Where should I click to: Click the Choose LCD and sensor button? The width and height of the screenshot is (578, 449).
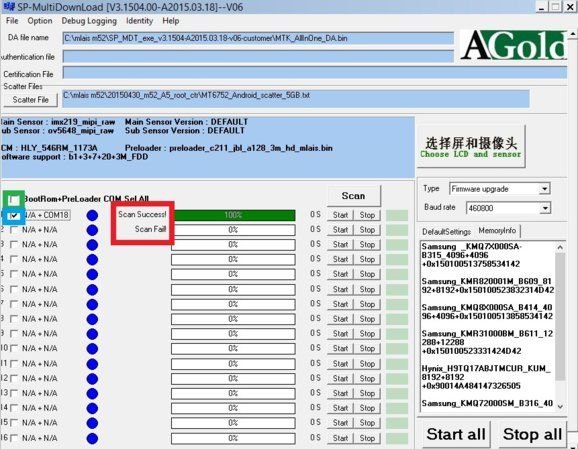[x=471, y=147]
